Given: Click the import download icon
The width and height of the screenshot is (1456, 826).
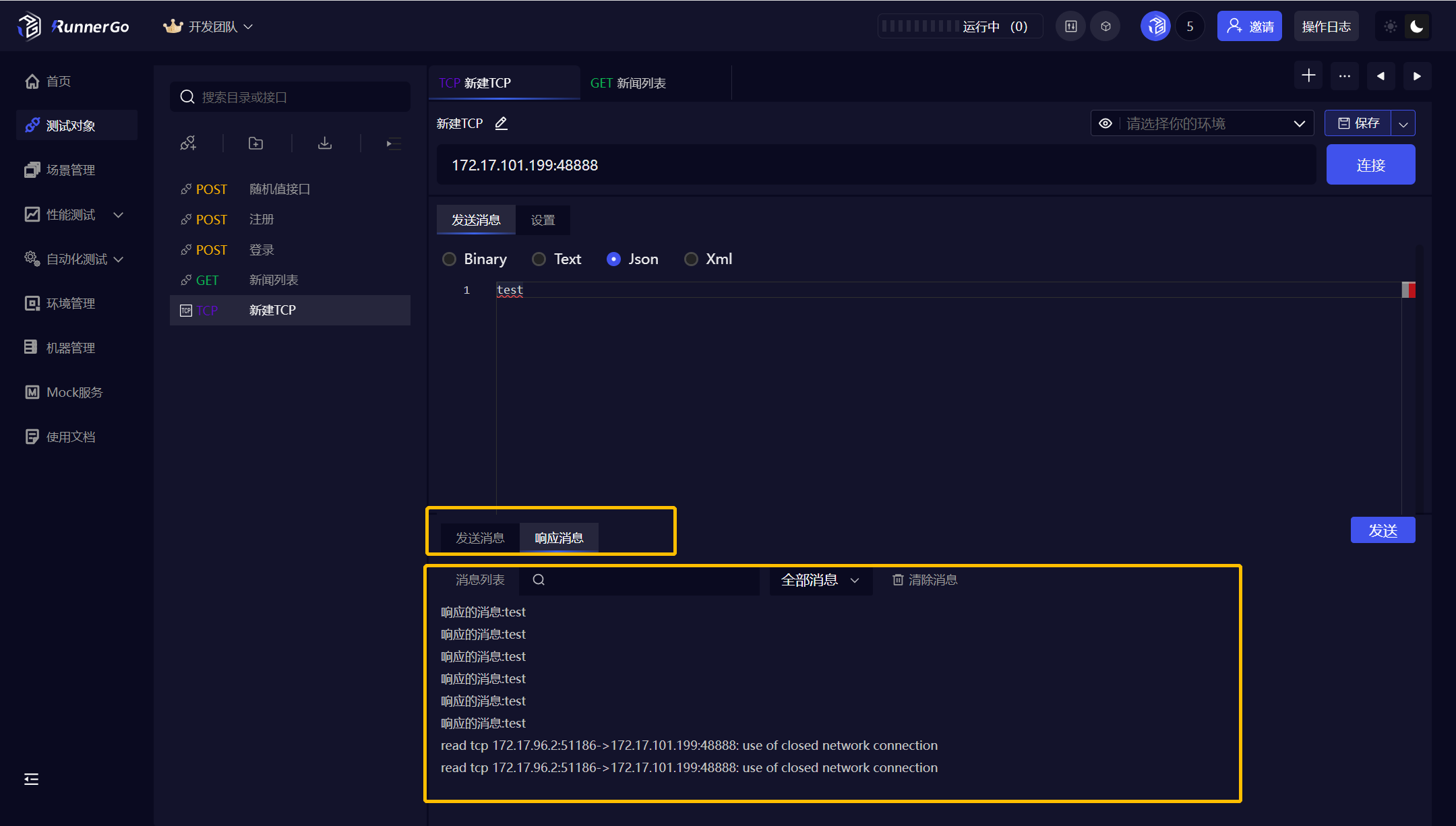Looking at the screenshot, I should 325,143.
